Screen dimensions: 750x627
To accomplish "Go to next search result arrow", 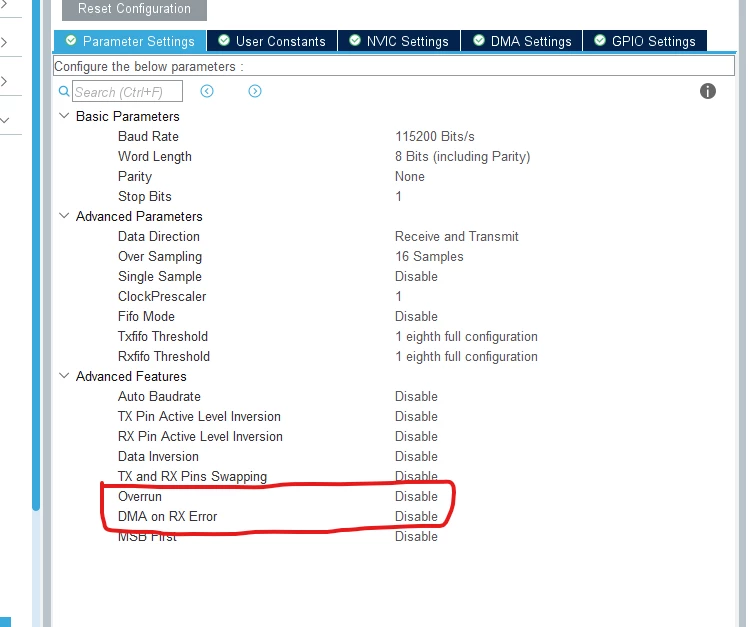I will click(255, 91).
